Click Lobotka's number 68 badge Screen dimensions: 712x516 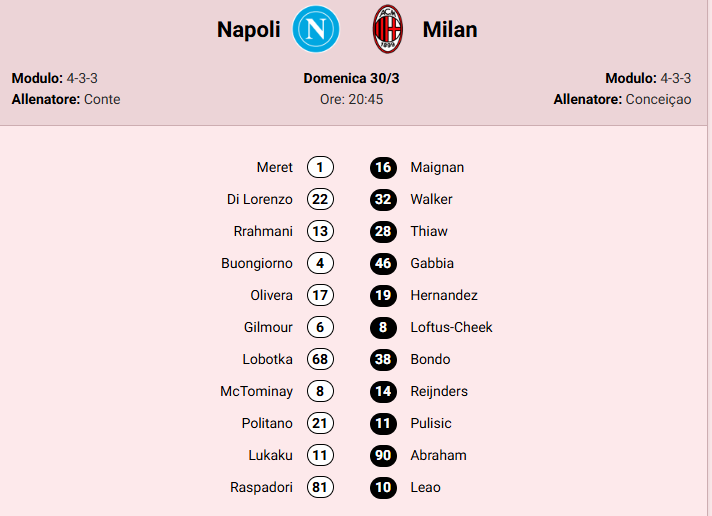320,359
